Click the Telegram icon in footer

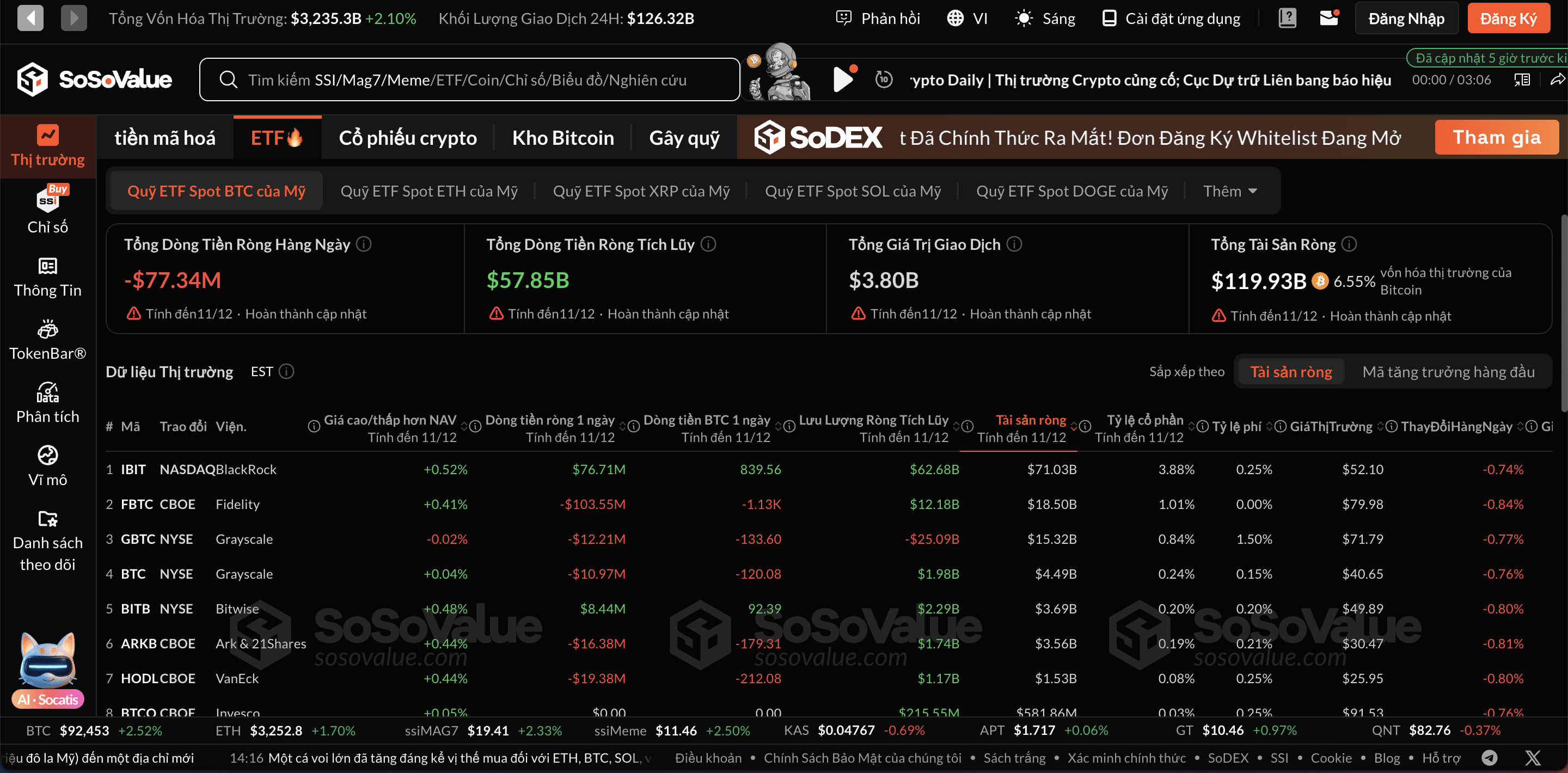click(1490, 757)
